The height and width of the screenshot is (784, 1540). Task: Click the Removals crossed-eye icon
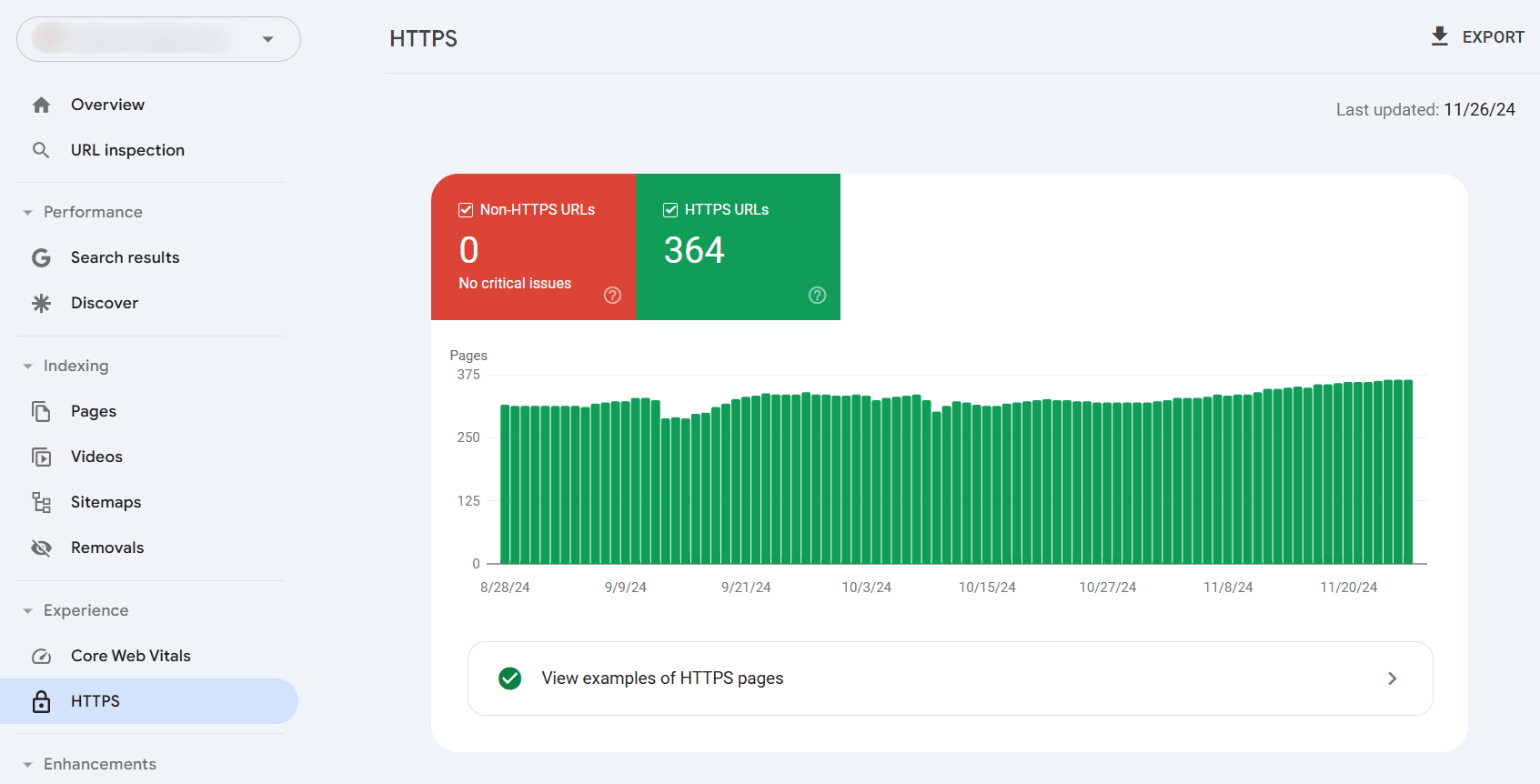(x=41, y=548)
